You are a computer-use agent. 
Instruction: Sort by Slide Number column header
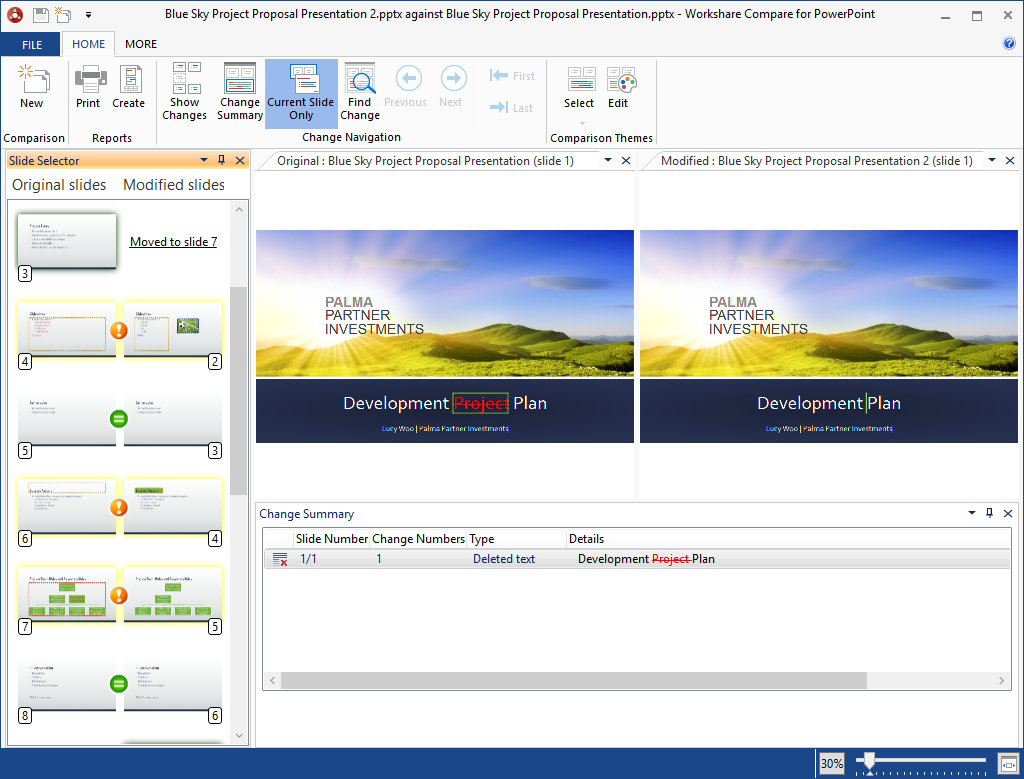click(332, 539)
